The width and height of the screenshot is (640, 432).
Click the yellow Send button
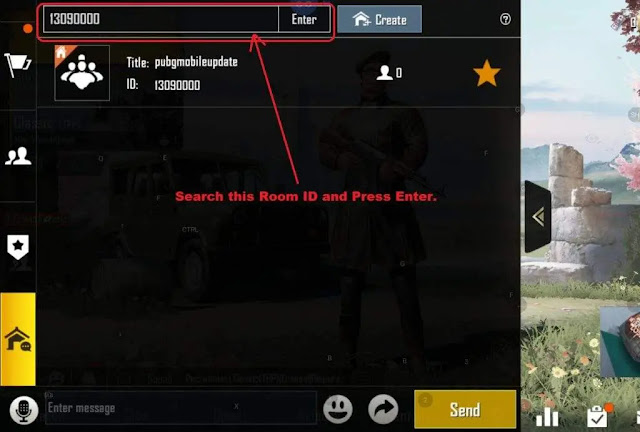click(x=465, y=409)
